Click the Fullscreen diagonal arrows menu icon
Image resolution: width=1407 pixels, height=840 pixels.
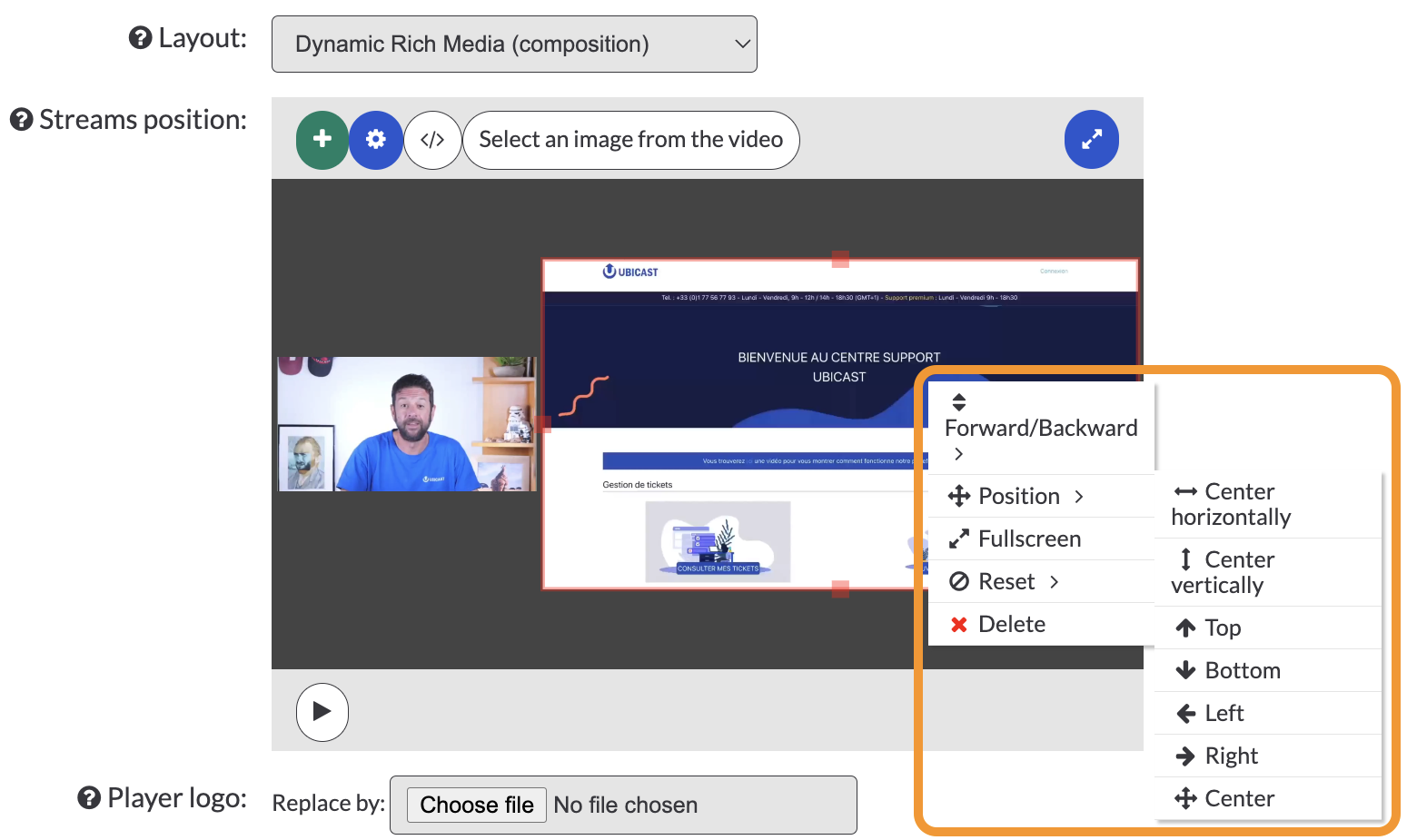(x=959, y=539)
